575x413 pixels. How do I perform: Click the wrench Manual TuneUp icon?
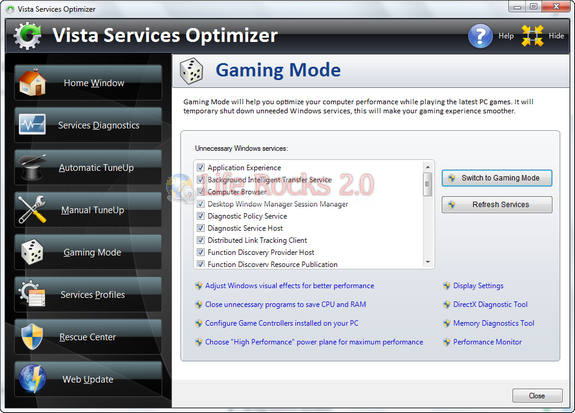pos(32,209)
